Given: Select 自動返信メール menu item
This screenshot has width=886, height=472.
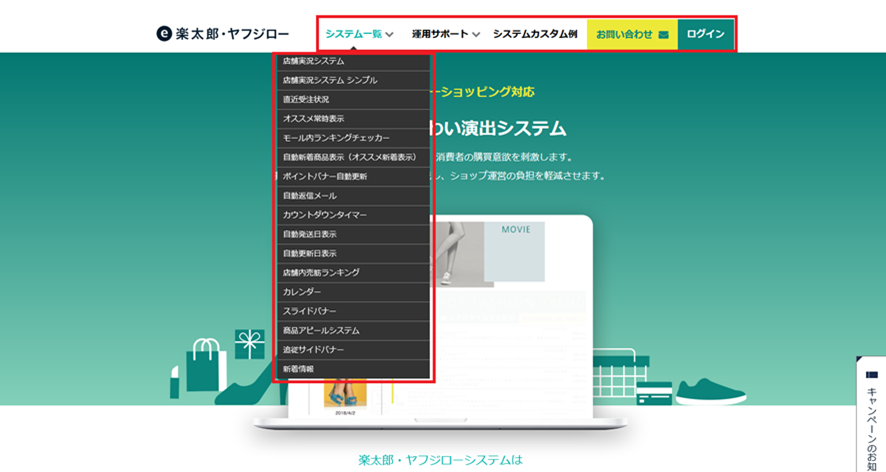Looking at the screenshot, I should click(x=353, y=196).
